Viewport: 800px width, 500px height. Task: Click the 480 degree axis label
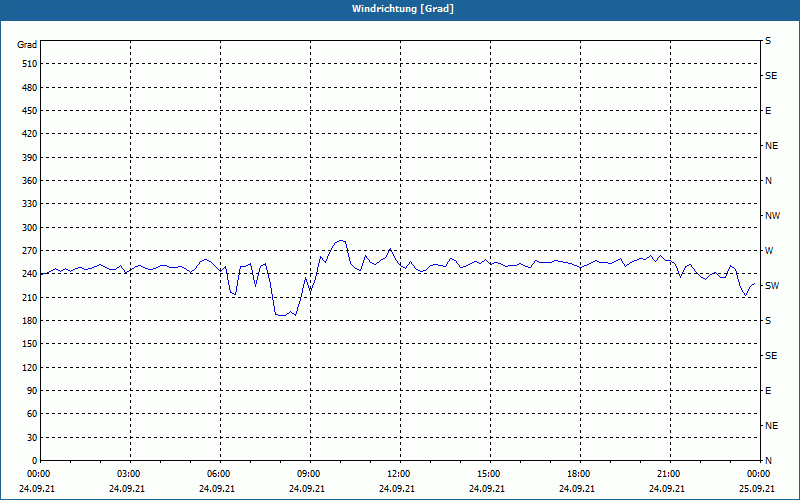[x=29, y=87]
